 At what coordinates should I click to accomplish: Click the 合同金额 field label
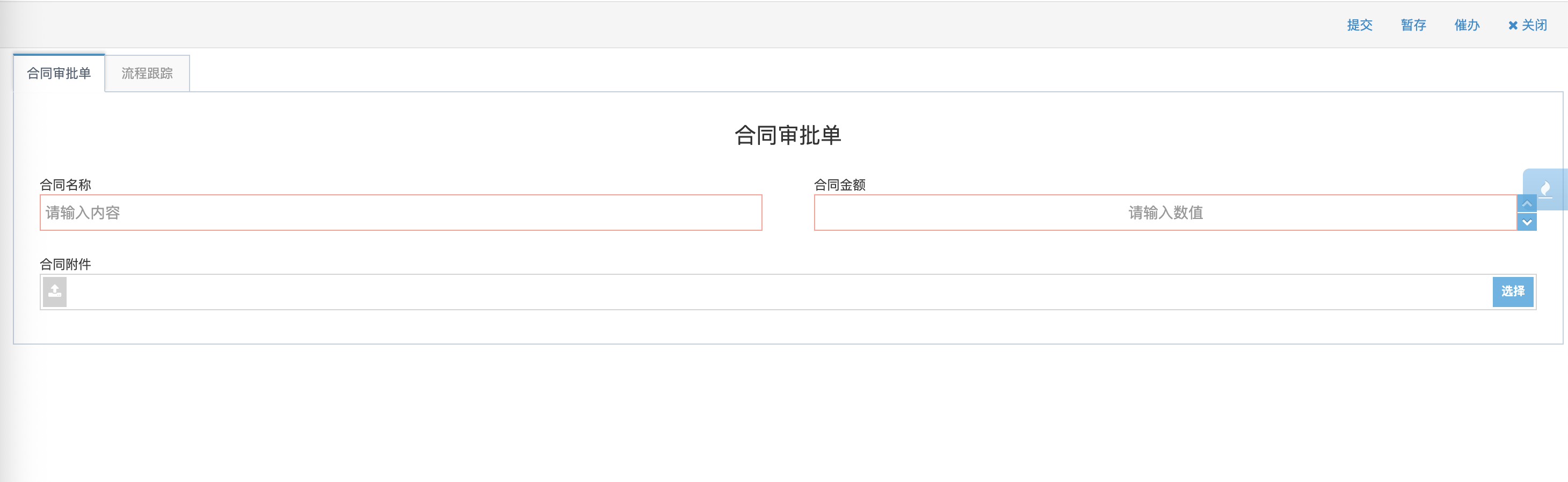tap(839, 185)
